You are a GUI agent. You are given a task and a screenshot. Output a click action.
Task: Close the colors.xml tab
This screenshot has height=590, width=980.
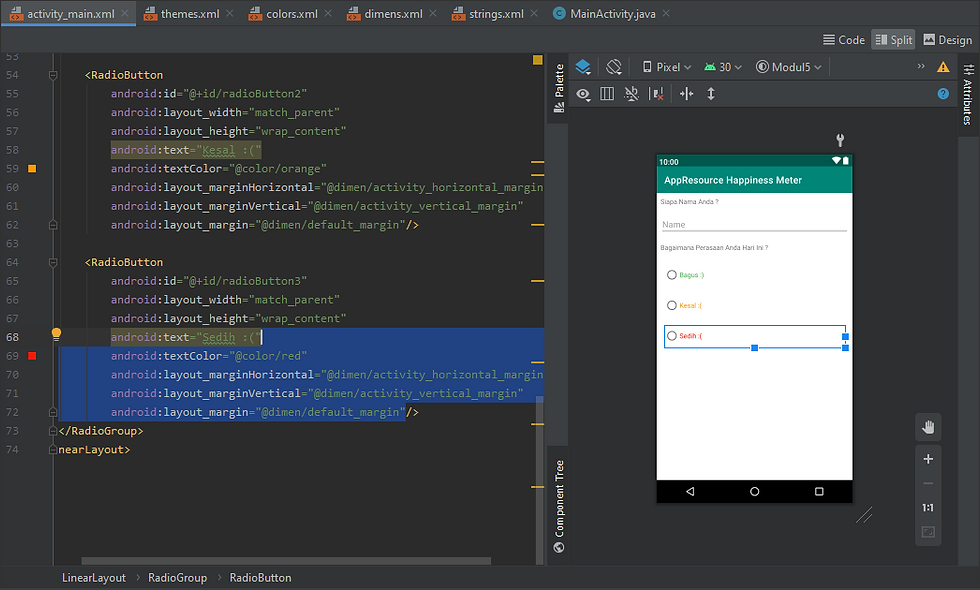click(328, 13)
